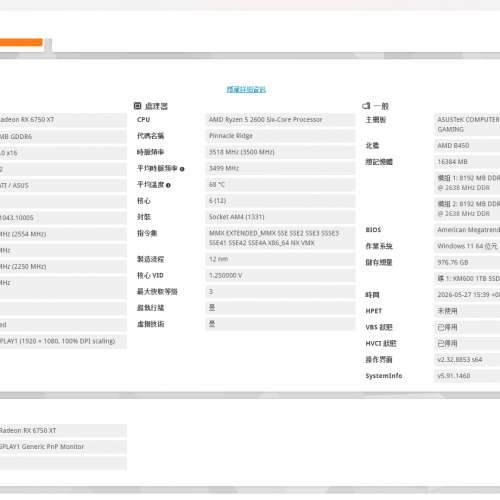
Task: Select the AMD B450 northbridge value
Action: (x=467, y=146)
